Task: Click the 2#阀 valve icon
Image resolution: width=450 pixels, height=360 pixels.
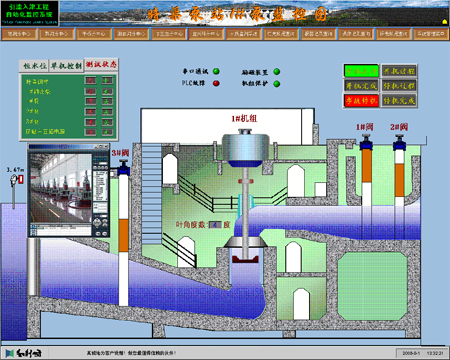Action: 399,142
